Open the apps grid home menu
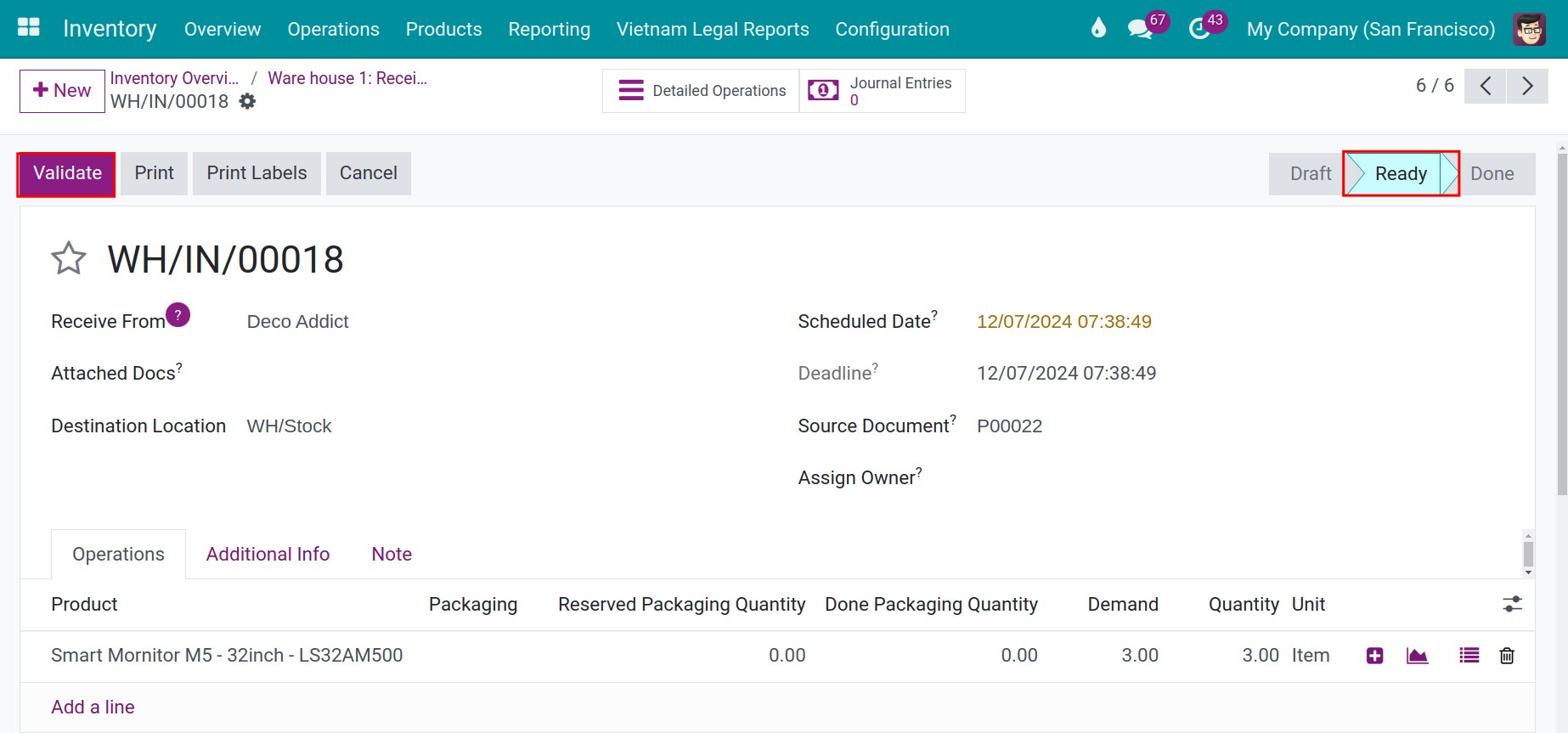Screen dimensions: 1568x733 coord(29,28)
